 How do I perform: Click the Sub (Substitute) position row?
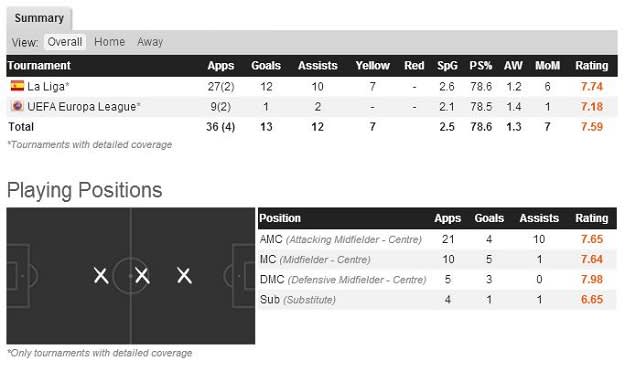437,299
